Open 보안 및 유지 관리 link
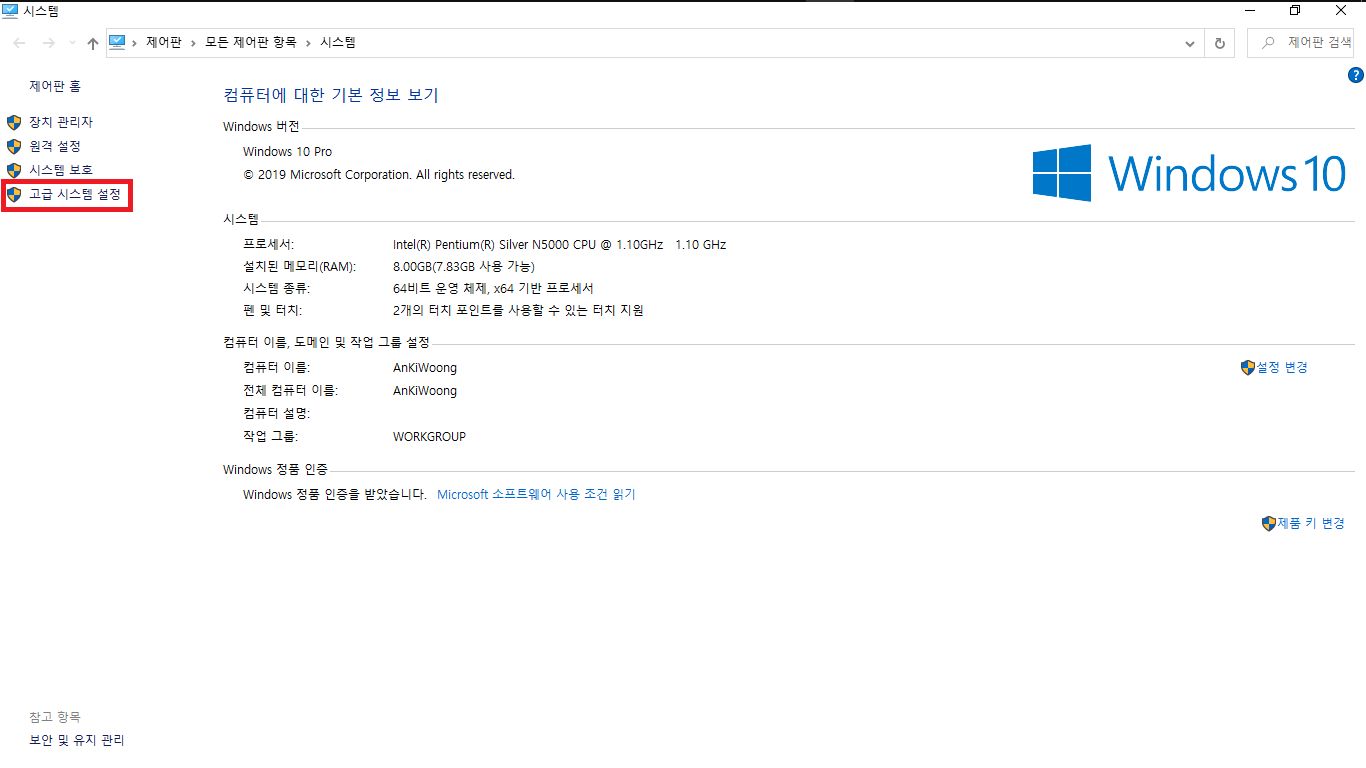 pos(77,740)
